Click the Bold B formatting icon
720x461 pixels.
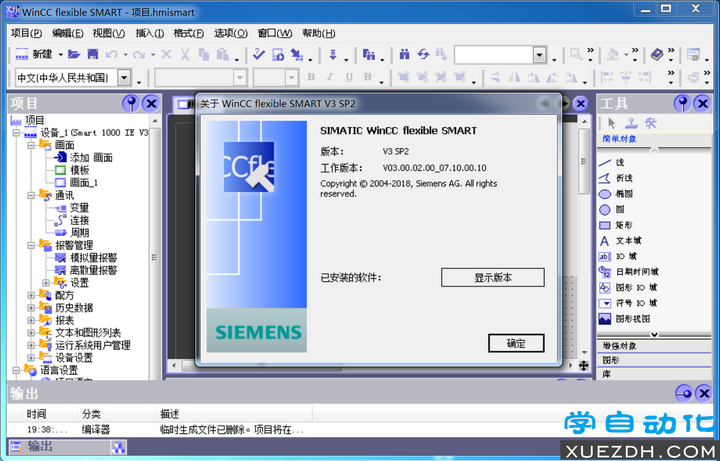click(311, 77)
